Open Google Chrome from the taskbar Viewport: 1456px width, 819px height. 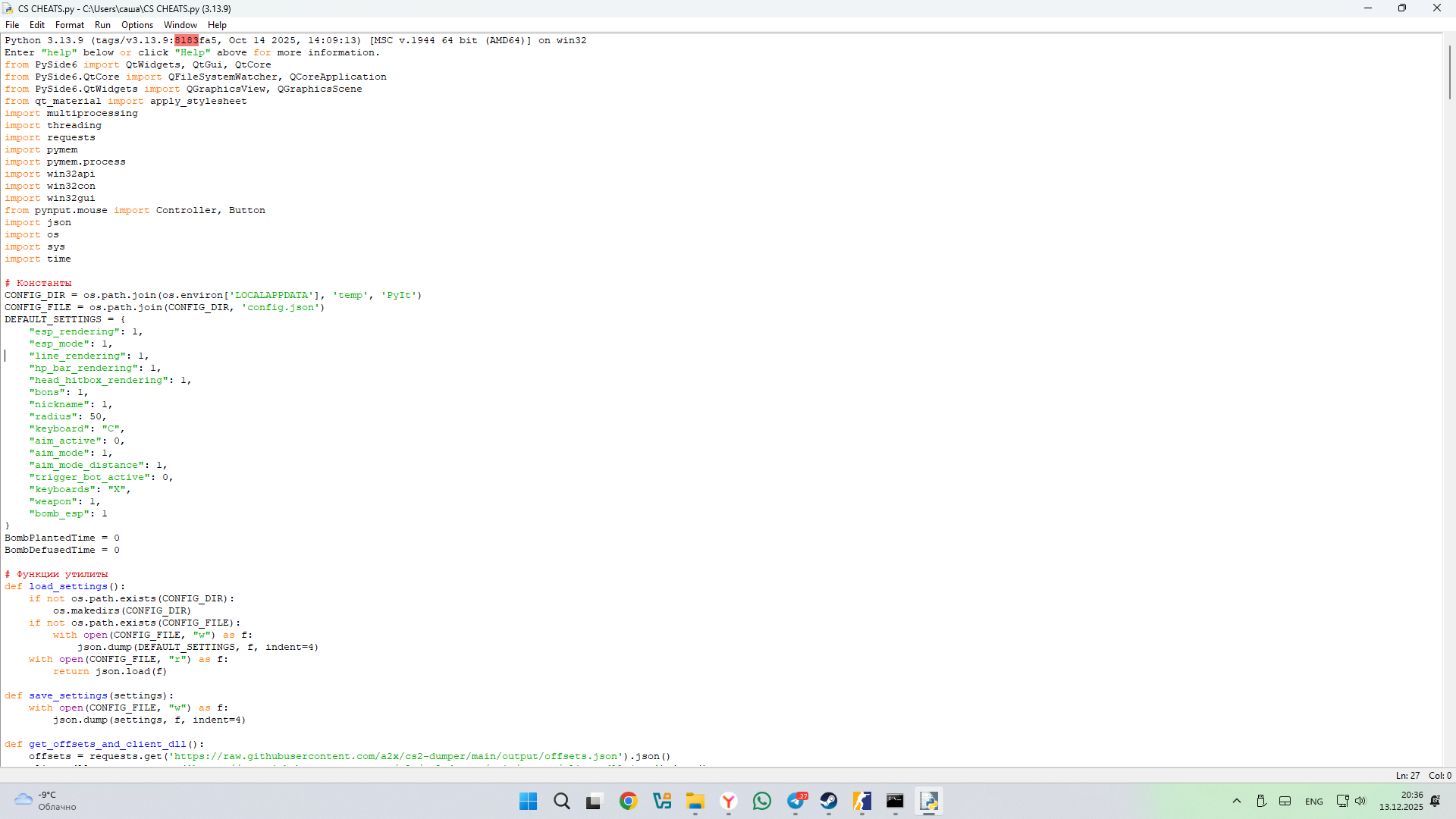pos(628,801)
